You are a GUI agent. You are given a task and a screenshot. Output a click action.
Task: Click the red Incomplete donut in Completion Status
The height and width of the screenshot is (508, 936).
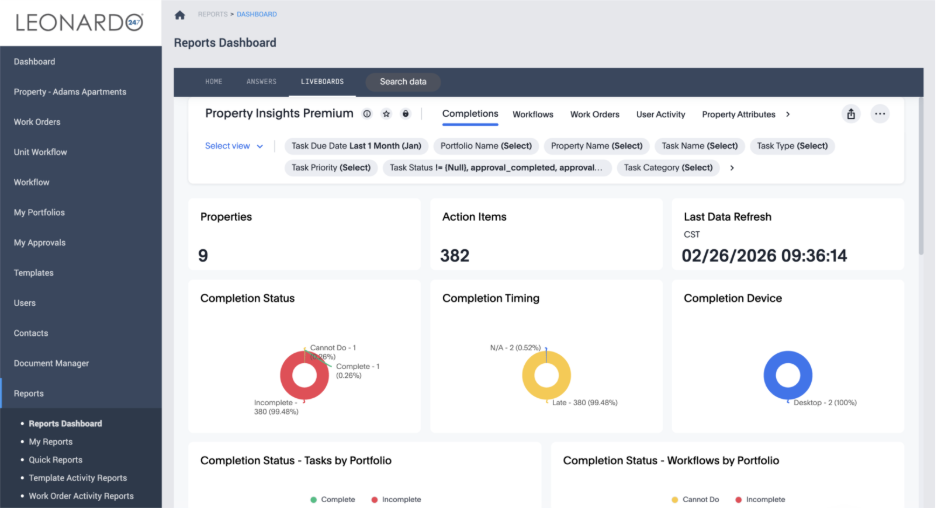click(288, 377)
